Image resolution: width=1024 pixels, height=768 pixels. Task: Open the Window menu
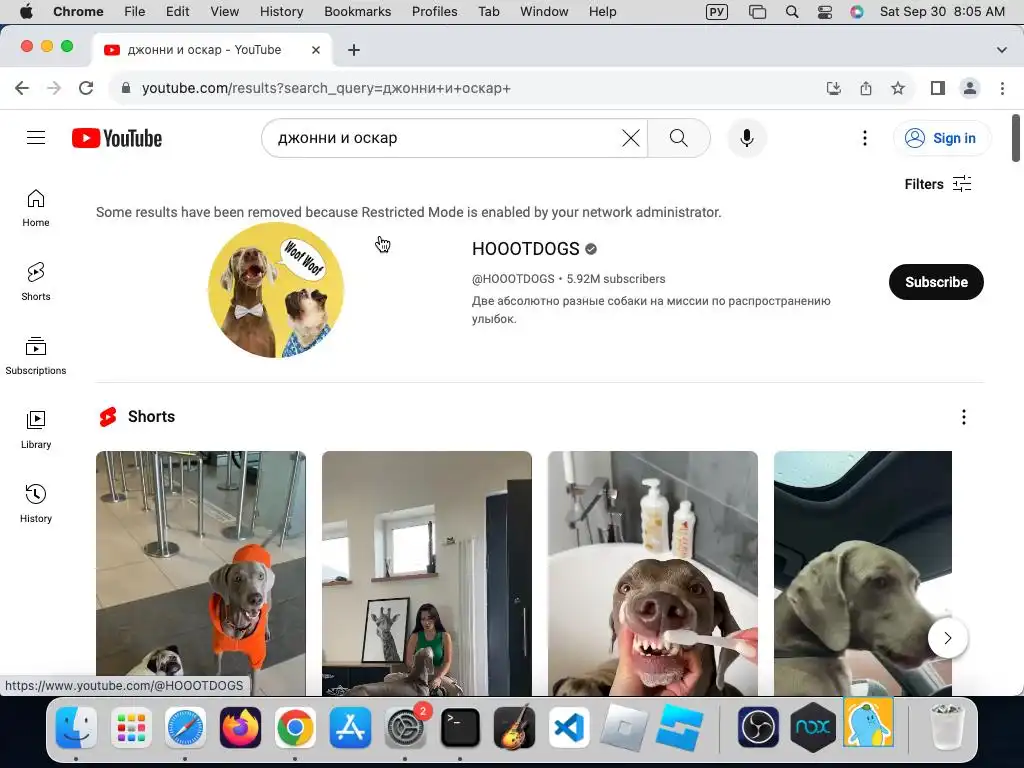click(x=544, y=12)
